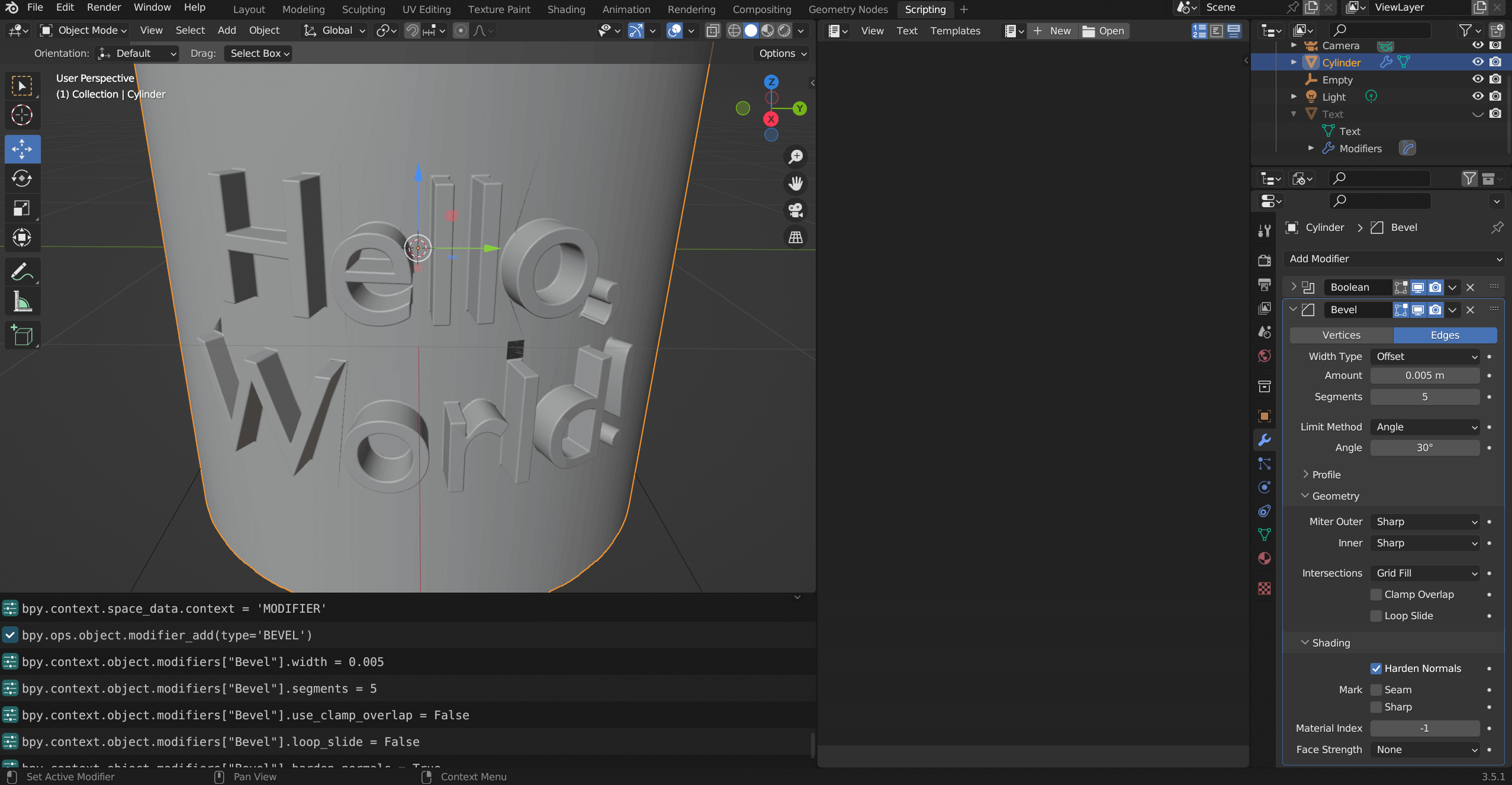Open the Material properties tab icon
Viewport: 1512px width, 785px height.
(1265, 558)
